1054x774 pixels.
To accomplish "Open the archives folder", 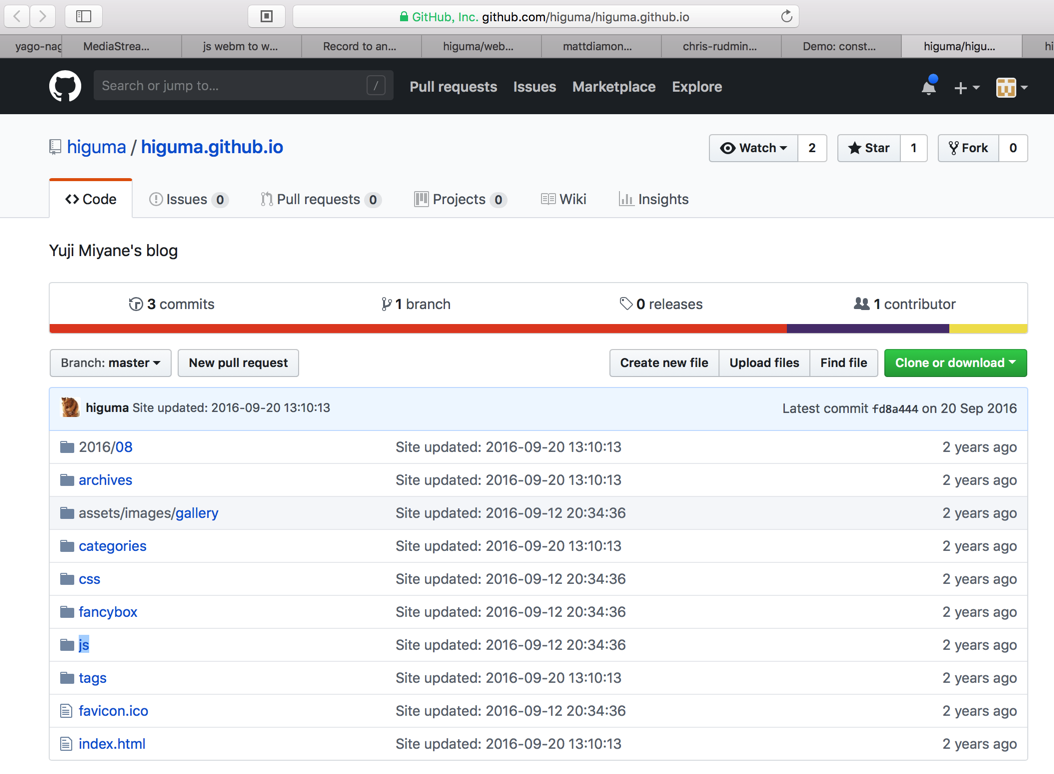I will click(x=106, y=480).
